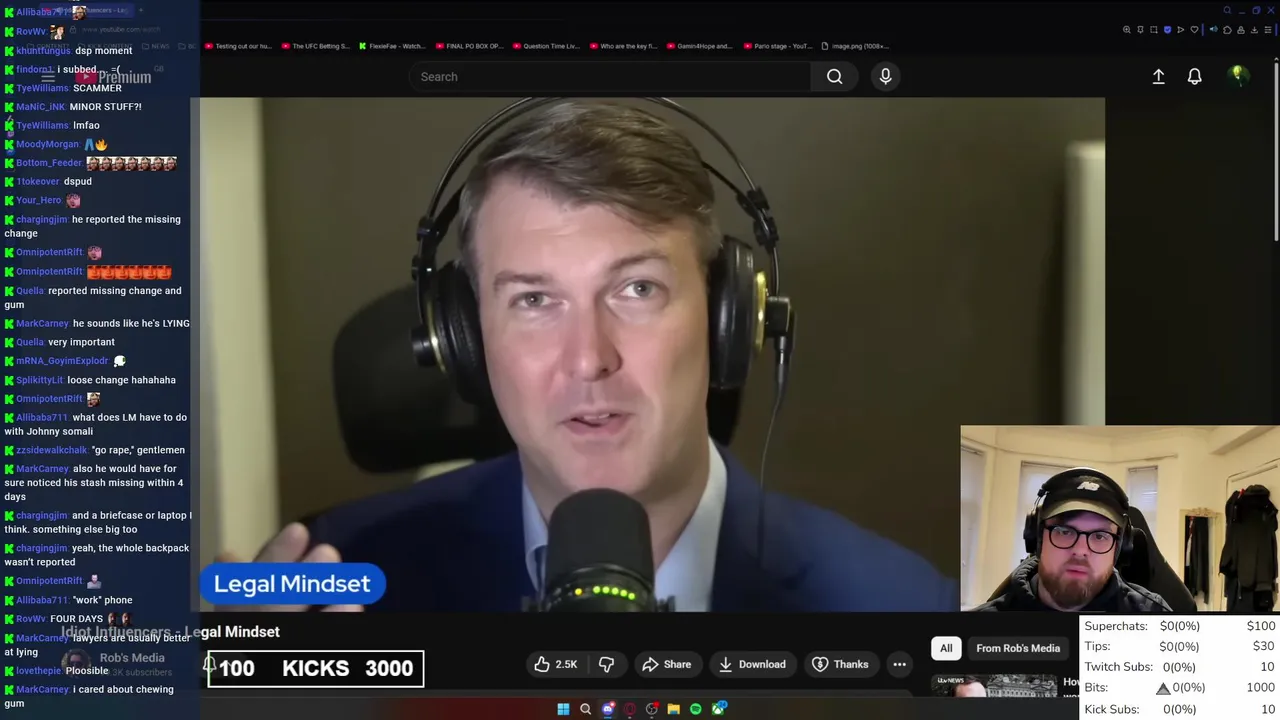Select the From Rob's Media chip
Screen dimensions: 1280x720
click(x=1018, y=648)
